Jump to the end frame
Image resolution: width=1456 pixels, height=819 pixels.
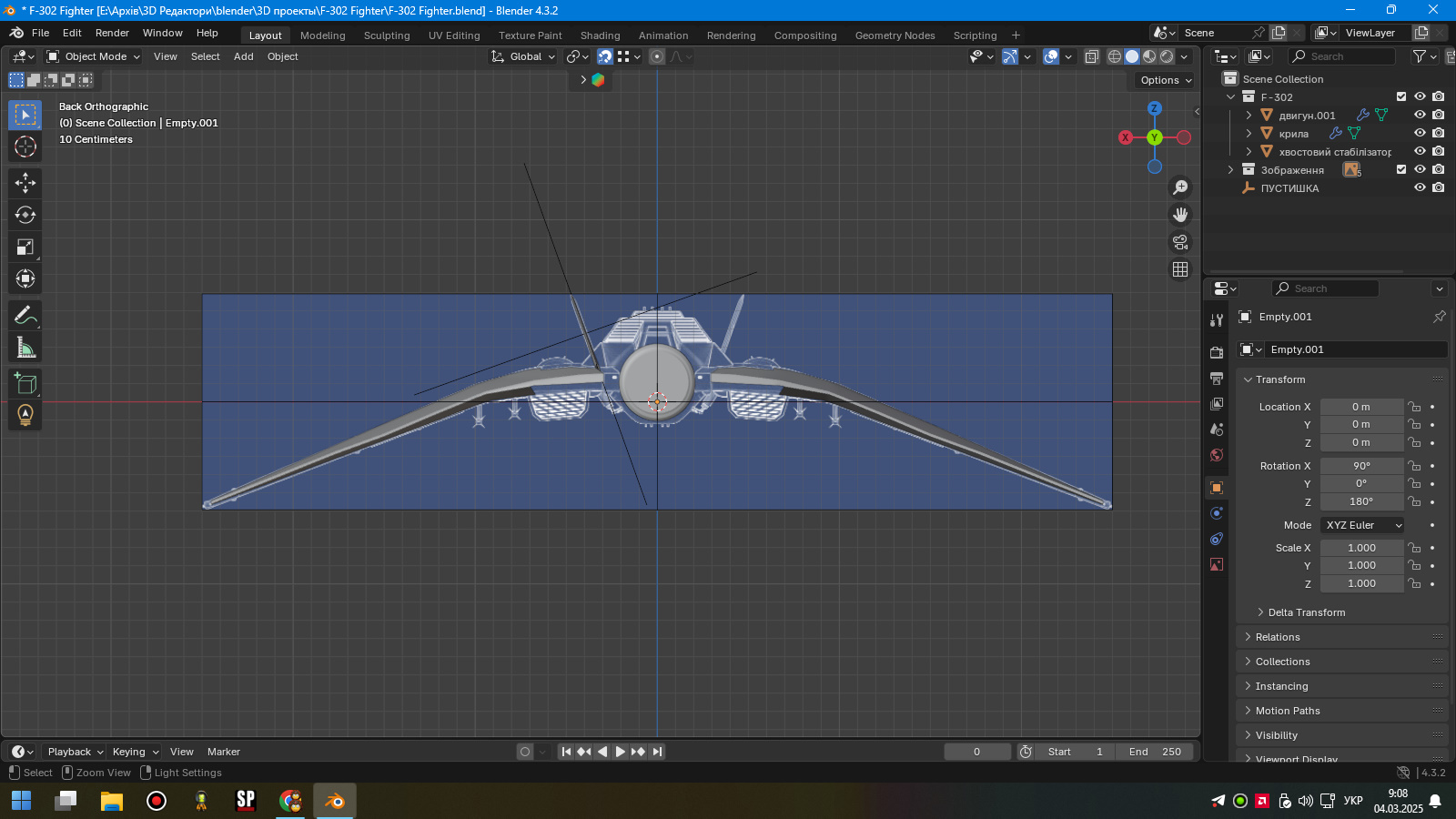pyautogui.click(x=657, y=752)
